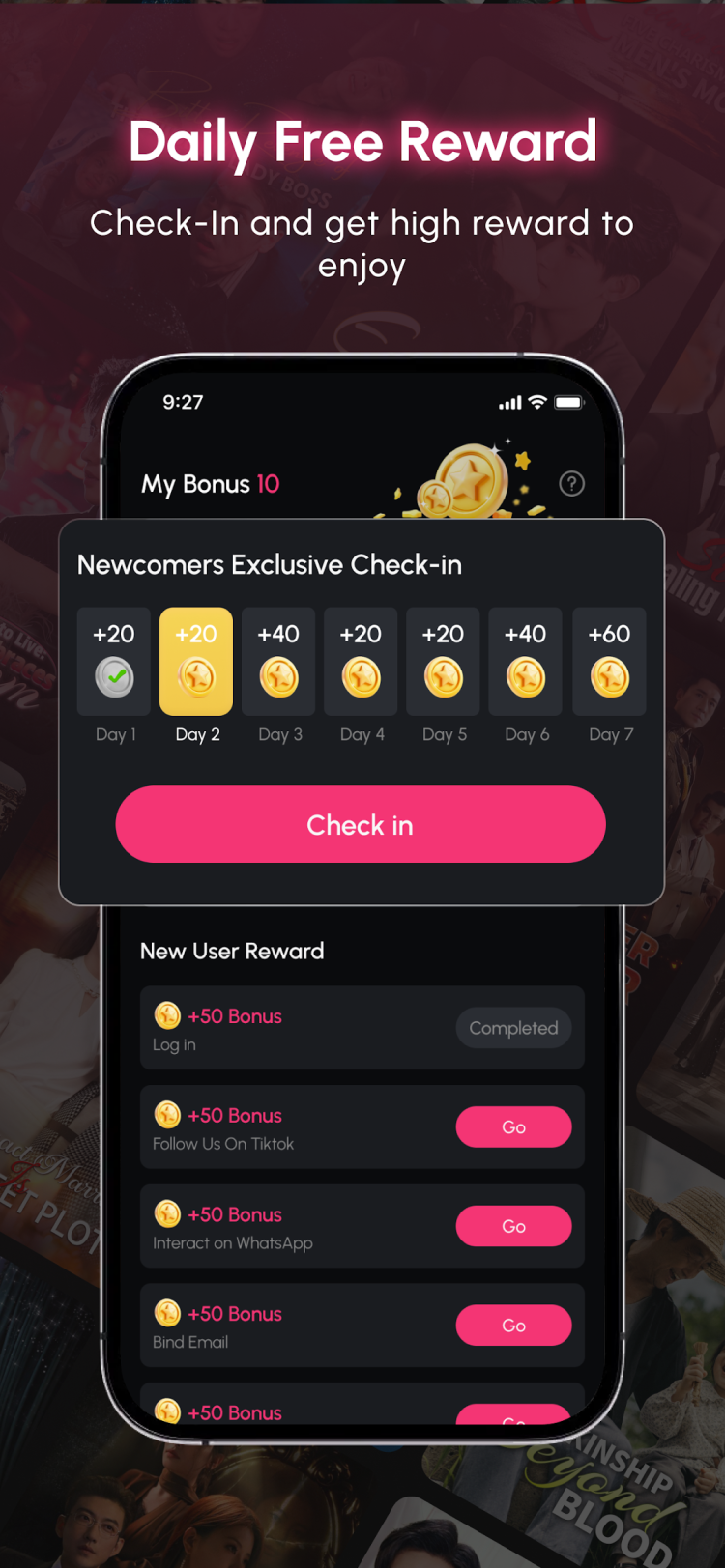Click the Completed button for Log in
This screenshot has height=1568, width=725.
coord(513,1028)
